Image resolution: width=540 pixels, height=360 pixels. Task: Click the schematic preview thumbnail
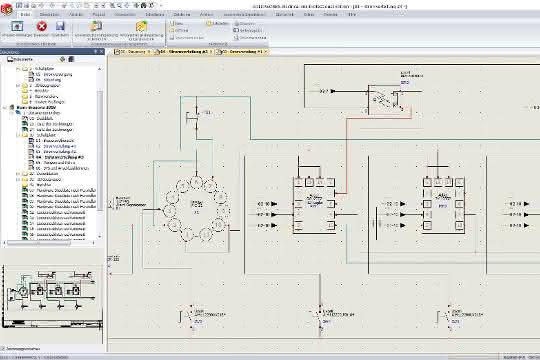52,297
